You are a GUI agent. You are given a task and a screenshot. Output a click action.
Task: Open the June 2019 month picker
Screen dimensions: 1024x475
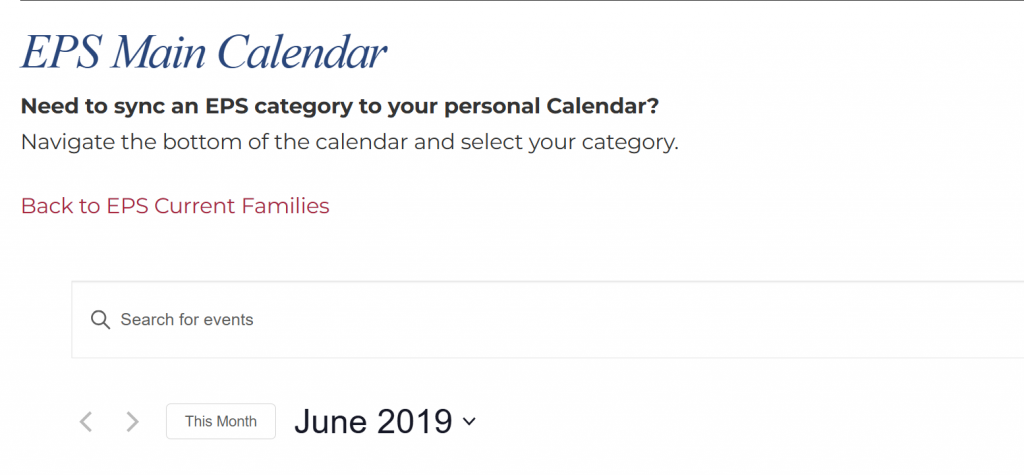385,421
